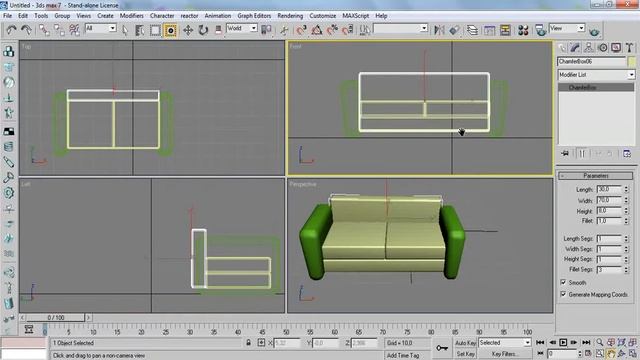This screenshot has width=640, height=360.
Task: Click the Set Key button
Action: [x=465, y=353]
